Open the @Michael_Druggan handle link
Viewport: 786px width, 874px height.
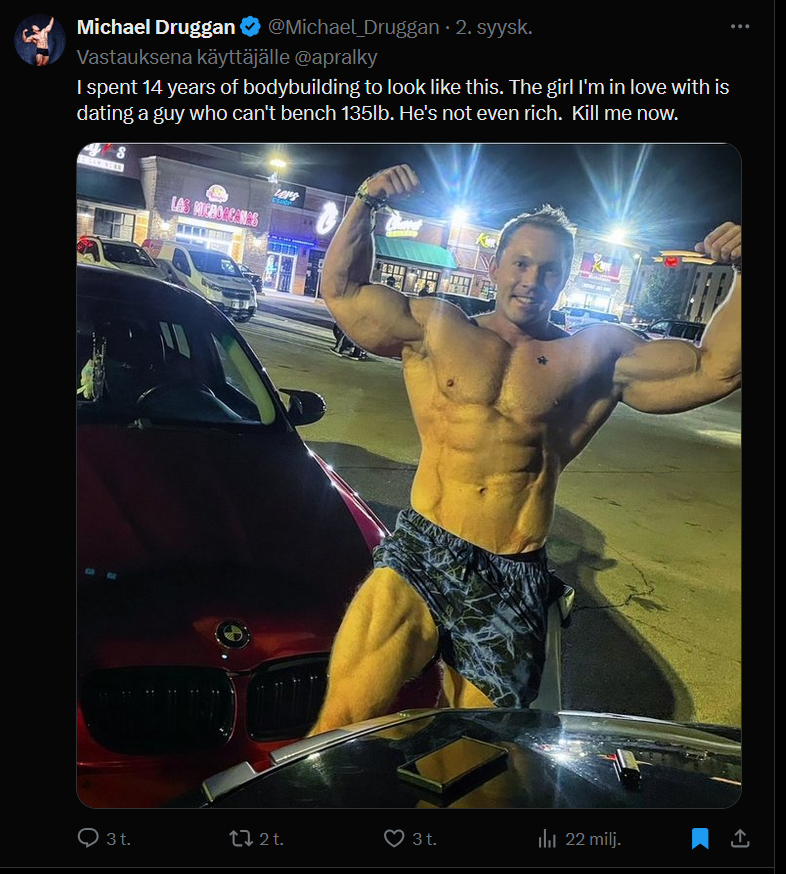pos(353,27)
